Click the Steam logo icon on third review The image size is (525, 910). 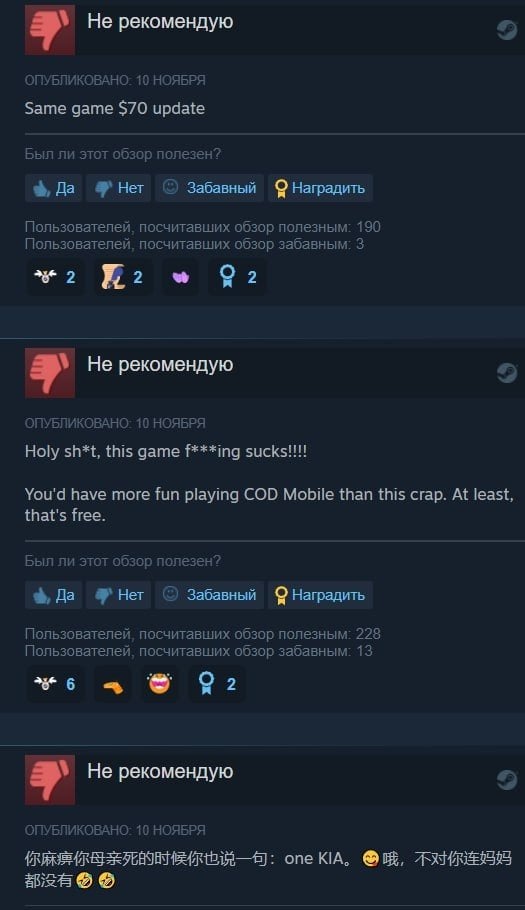click(x=507, y=779)
